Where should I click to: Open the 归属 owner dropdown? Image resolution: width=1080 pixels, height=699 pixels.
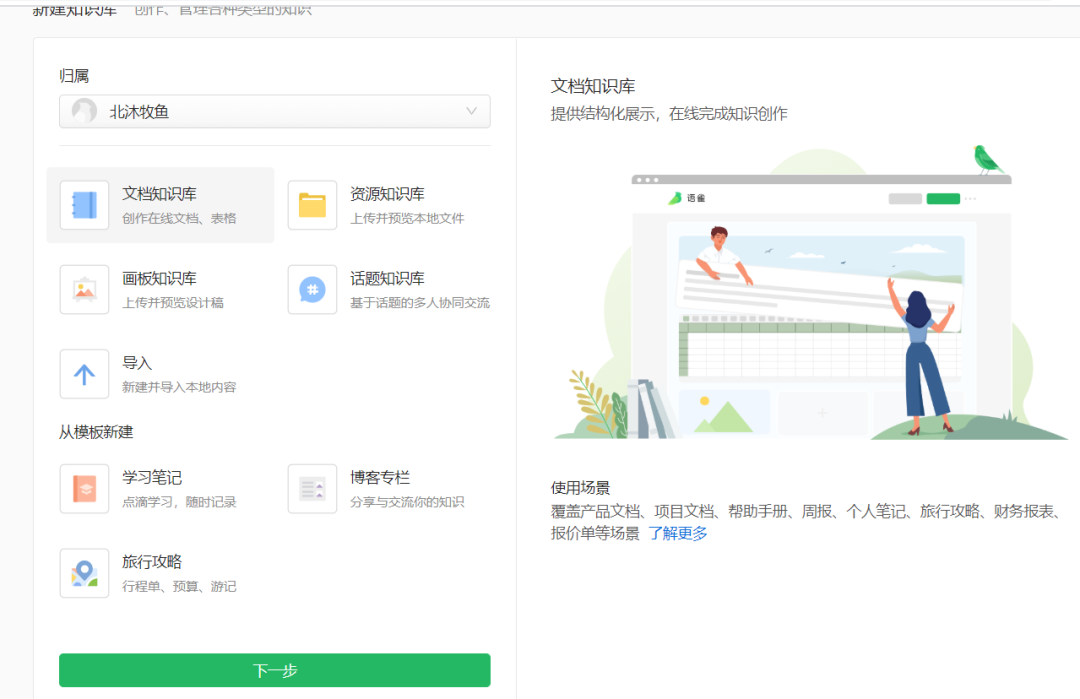click(274, 112)
